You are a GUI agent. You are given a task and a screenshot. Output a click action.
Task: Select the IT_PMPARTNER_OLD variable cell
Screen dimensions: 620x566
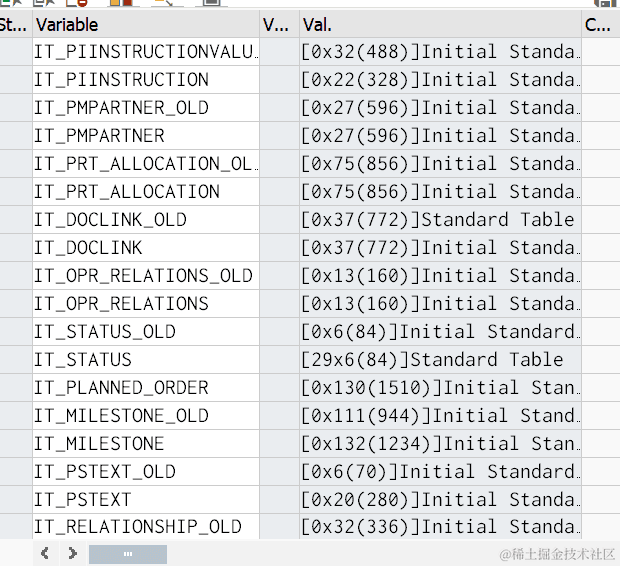point(146,108)
